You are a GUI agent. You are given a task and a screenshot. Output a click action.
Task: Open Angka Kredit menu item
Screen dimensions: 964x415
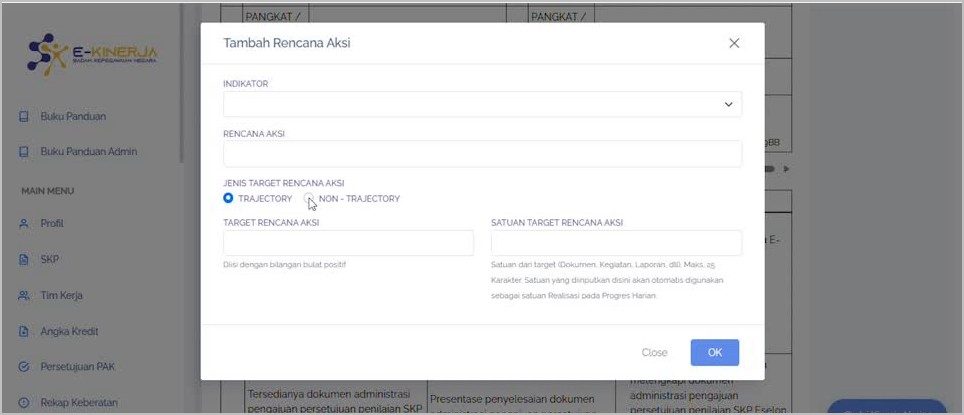point(69,331)
